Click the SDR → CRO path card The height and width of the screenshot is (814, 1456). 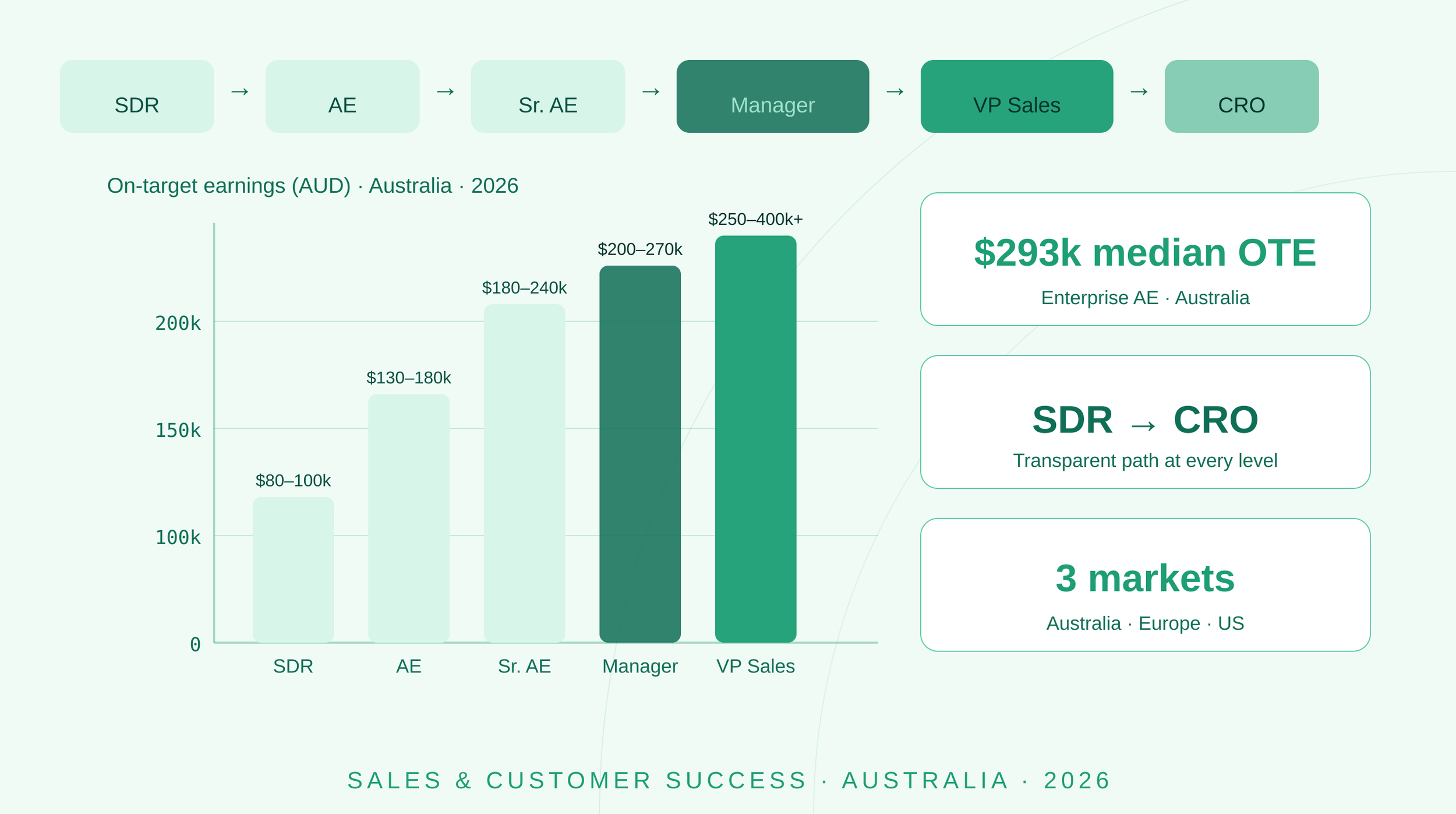pos(1145,422)
